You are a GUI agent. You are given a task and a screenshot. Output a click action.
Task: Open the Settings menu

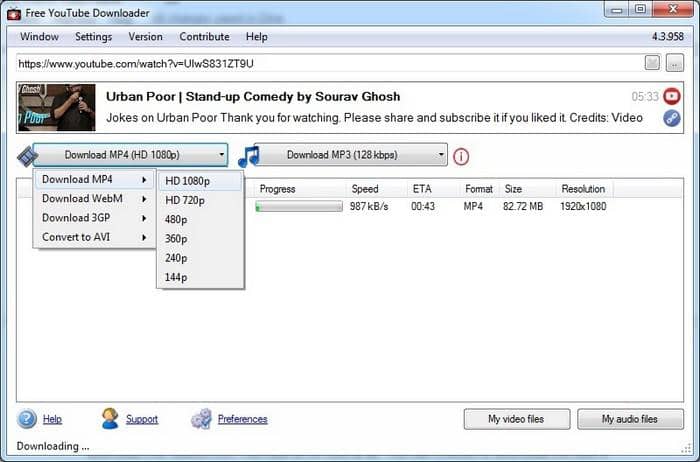(x=93, y=37)
